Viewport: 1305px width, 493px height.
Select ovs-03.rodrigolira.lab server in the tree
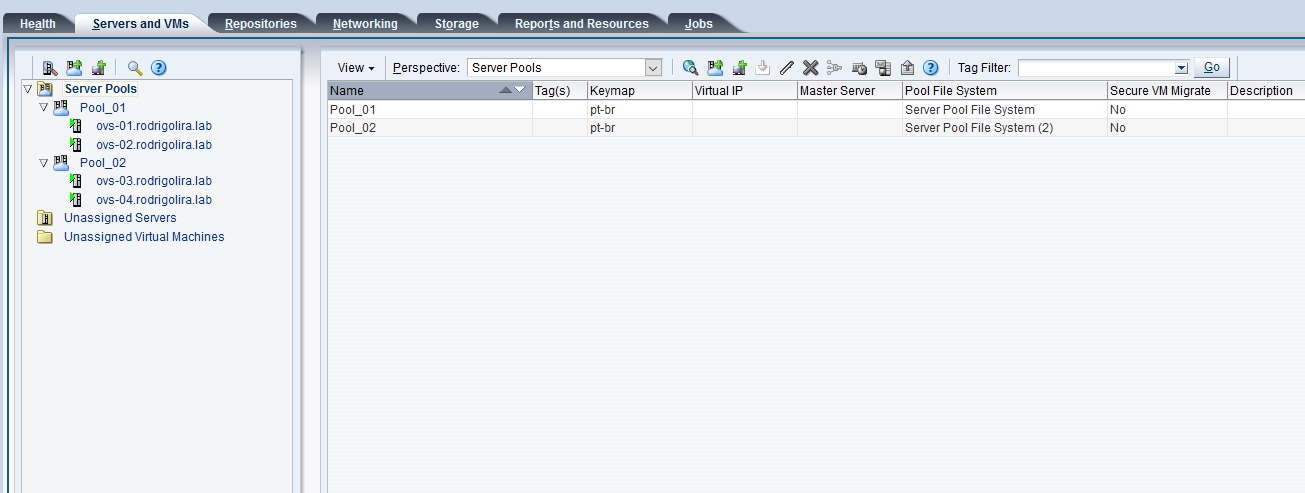tap(153, 181)
